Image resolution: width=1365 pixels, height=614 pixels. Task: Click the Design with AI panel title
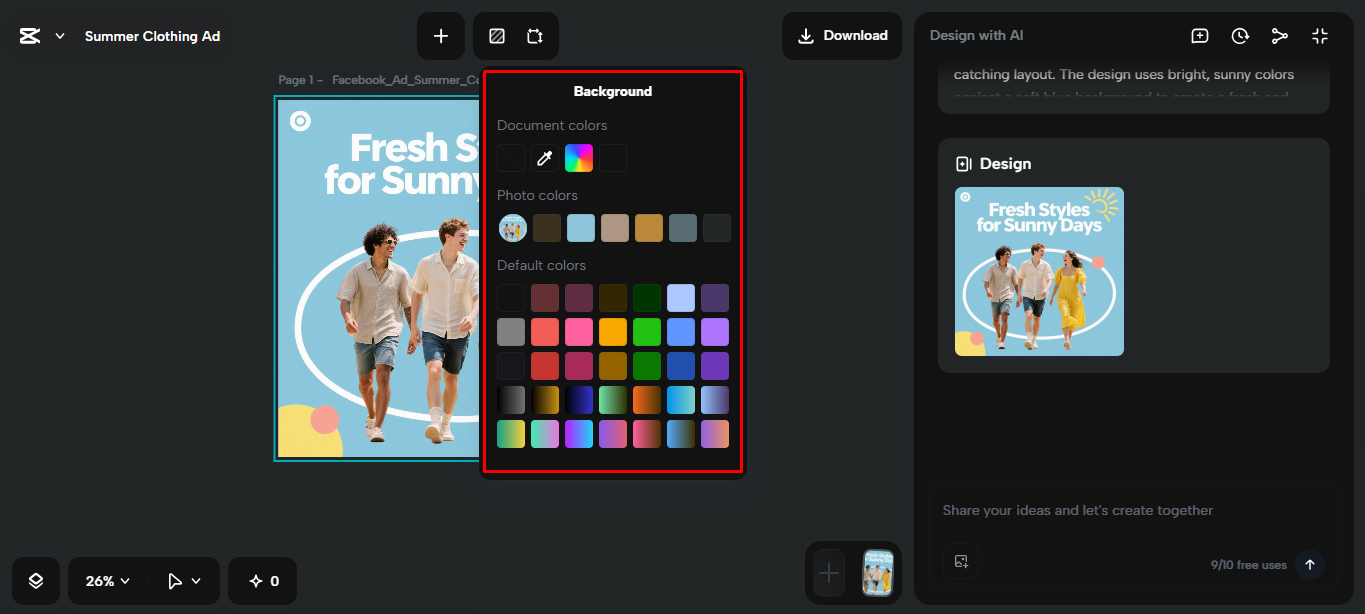(976, 35)
